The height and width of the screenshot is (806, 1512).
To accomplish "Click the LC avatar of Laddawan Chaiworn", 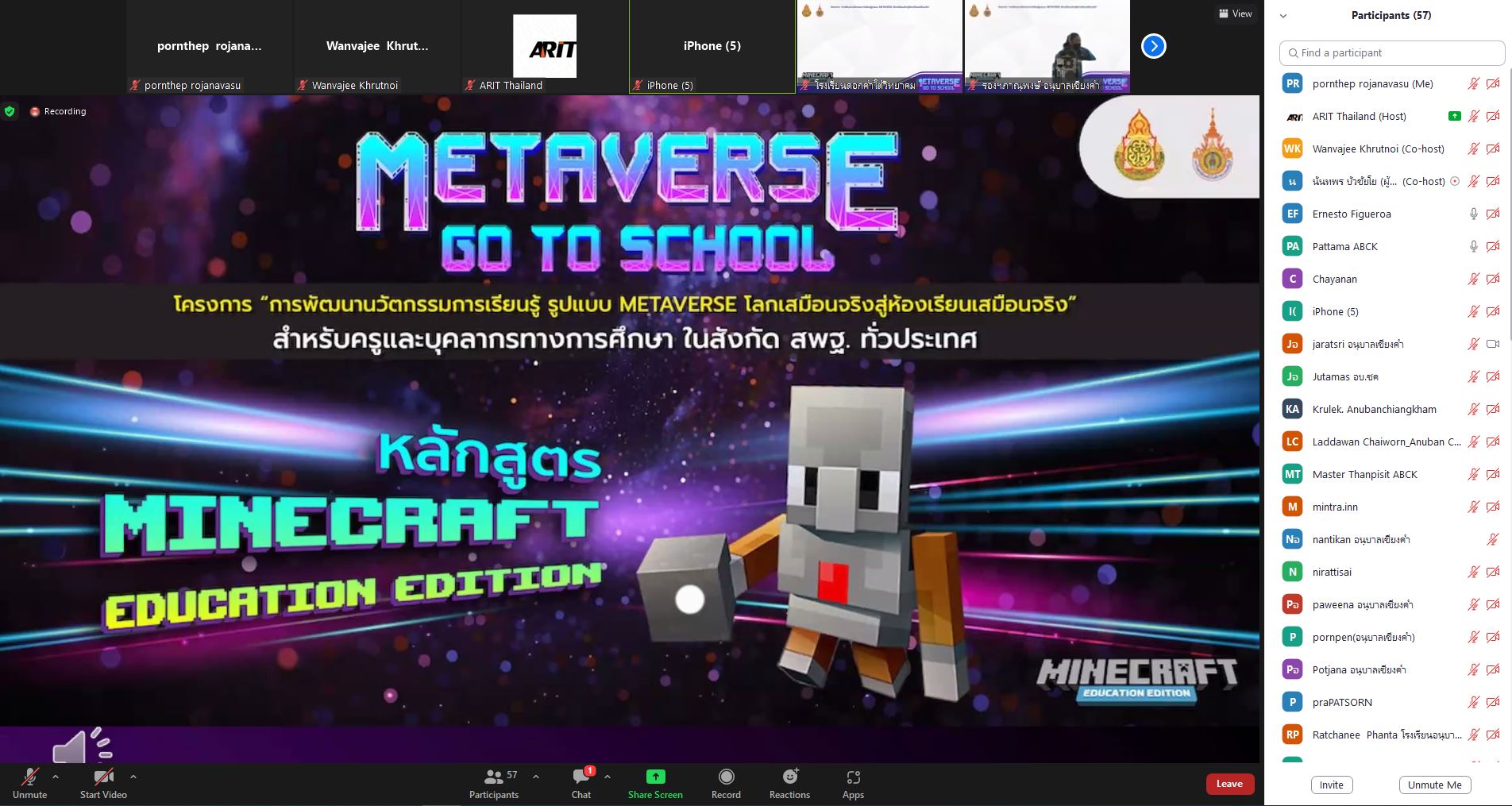I will [x=1293, y=442].
